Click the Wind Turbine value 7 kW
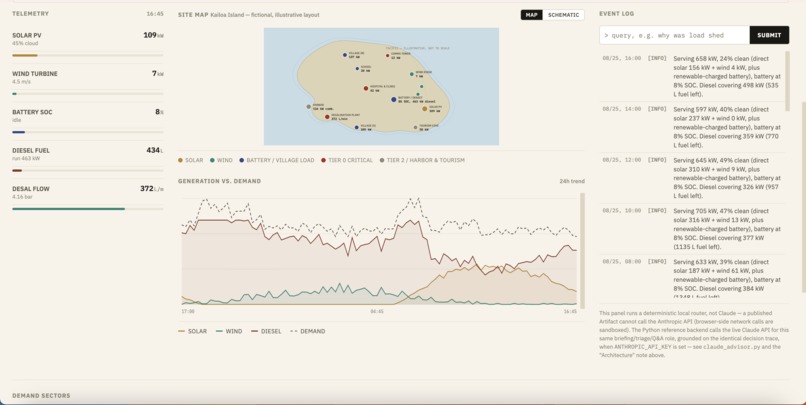Image resolution: width=806 pixels, height=405 pixels. pyautogui.click(x=158, y=73)
